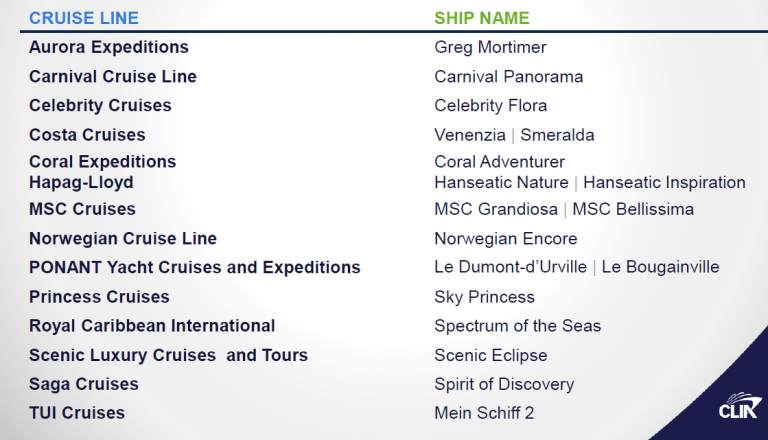Click the CLIA logo in the corner

[740, 406]
